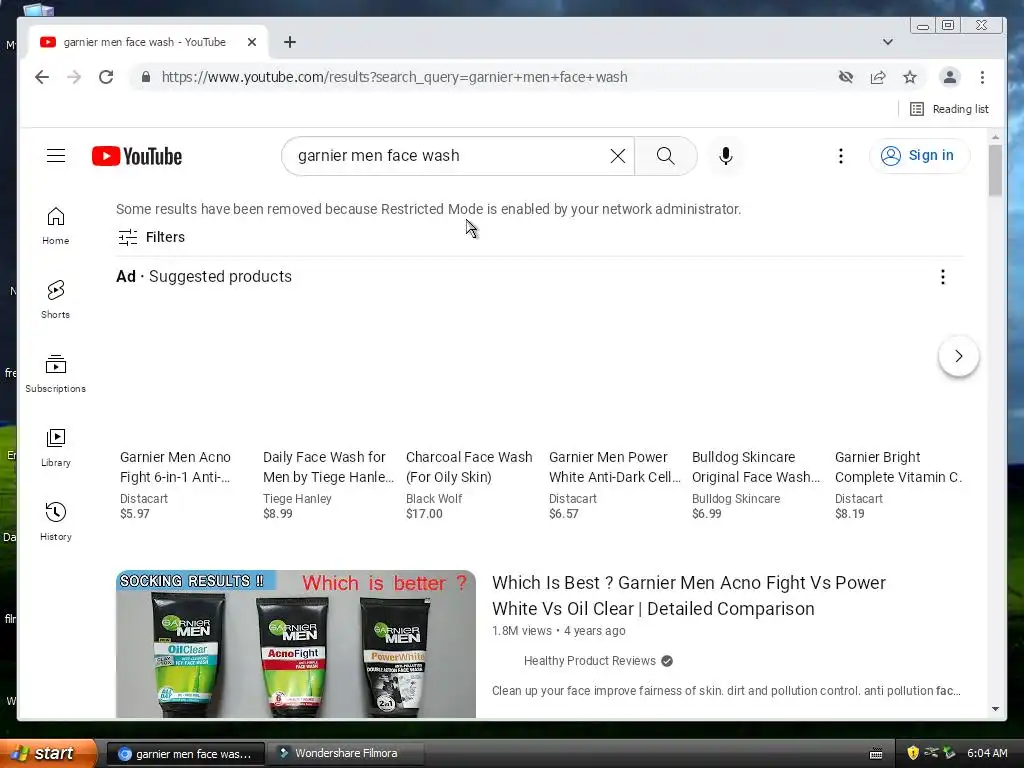Switch to Chrome taskbar item

tap(185, 754)
